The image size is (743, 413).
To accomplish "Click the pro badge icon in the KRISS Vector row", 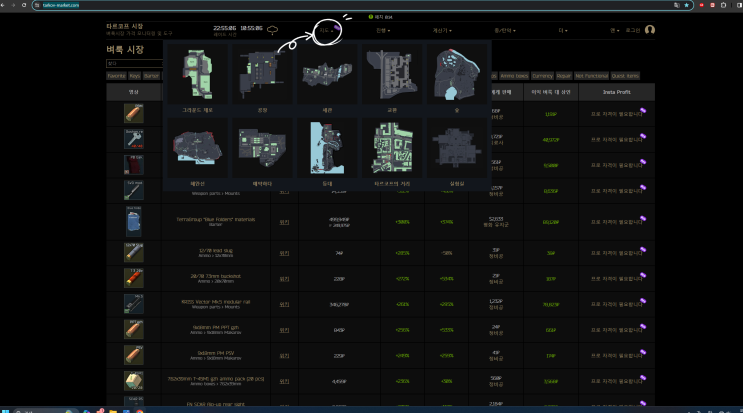I will tap(643, 301).
